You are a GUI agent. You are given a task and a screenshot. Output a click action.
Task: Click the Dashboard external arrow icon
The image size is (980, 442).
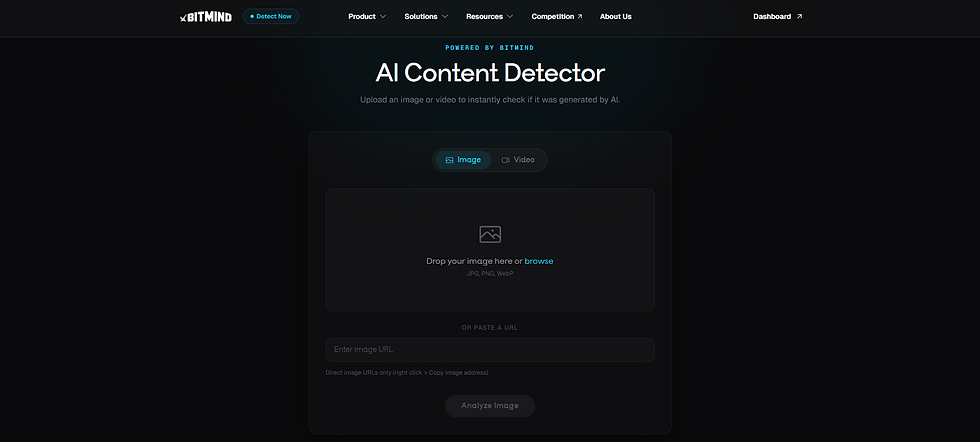coord(799,17)
